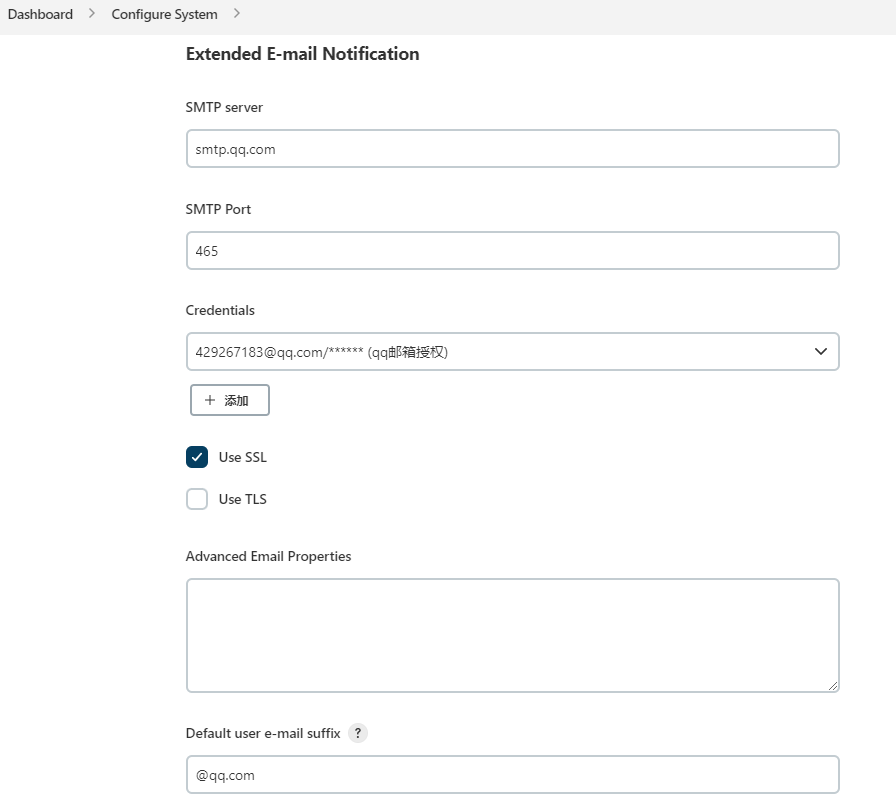Click the Credentials dropdown arrow

point(821,351)
